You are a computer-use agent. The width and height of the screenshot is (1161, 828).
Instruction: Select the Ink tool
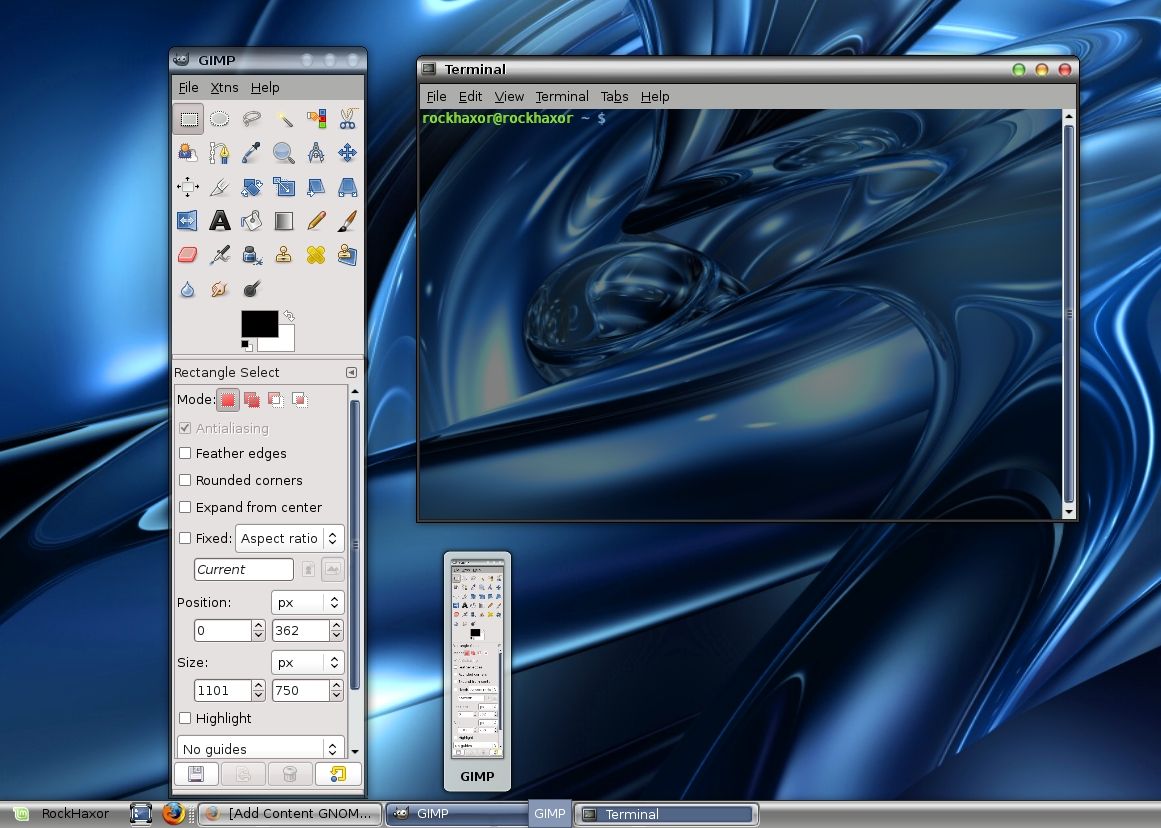pos(252,255)
